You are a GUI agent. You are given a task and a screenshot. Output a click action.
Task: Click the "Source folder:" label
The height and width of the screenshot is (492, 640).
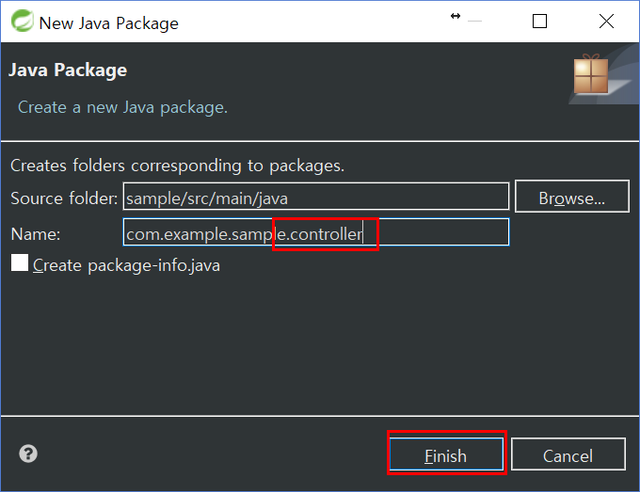pyautogui.click(x=64, y=198)
